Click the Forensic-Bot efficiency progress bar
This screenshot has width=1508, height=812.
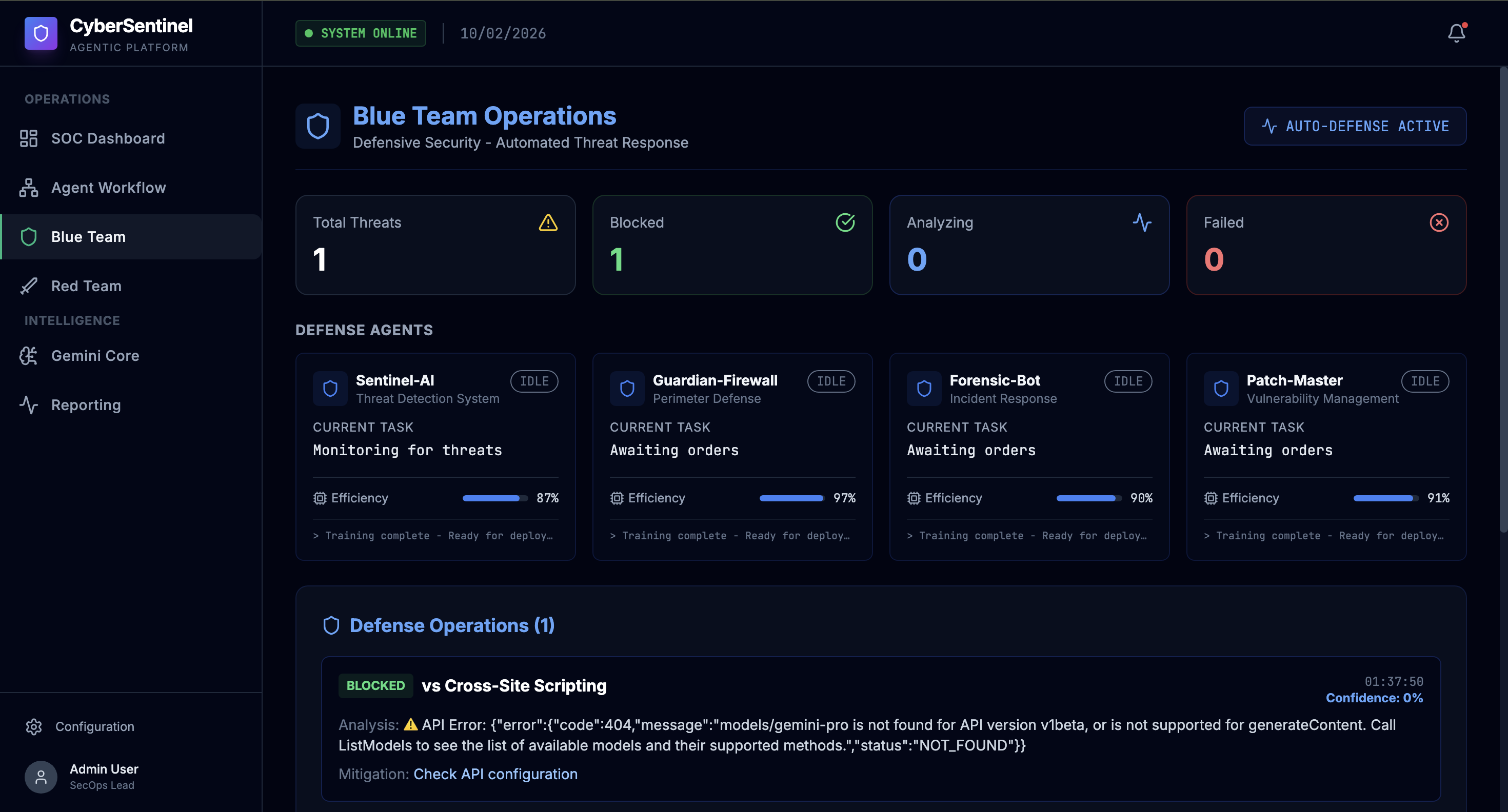point(1088,498)
